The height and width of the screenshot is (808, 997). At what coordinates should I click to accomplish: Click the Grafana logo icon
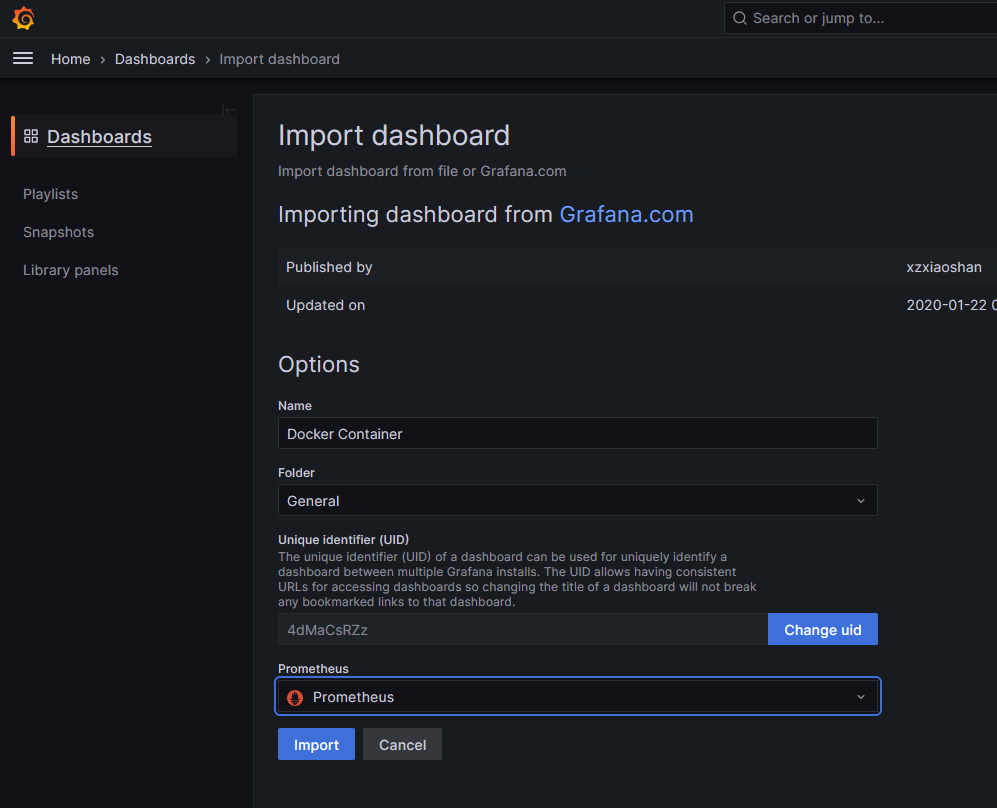click(x=24, y=18)
